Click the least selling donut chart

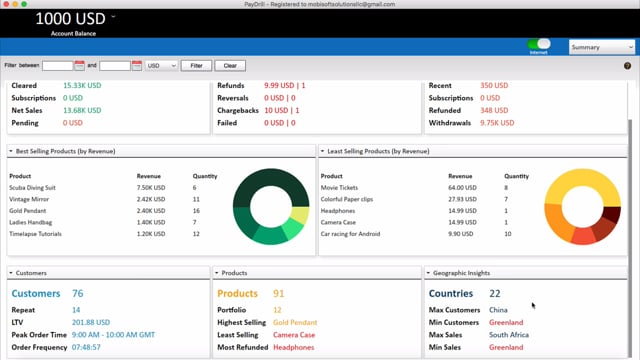582,207
